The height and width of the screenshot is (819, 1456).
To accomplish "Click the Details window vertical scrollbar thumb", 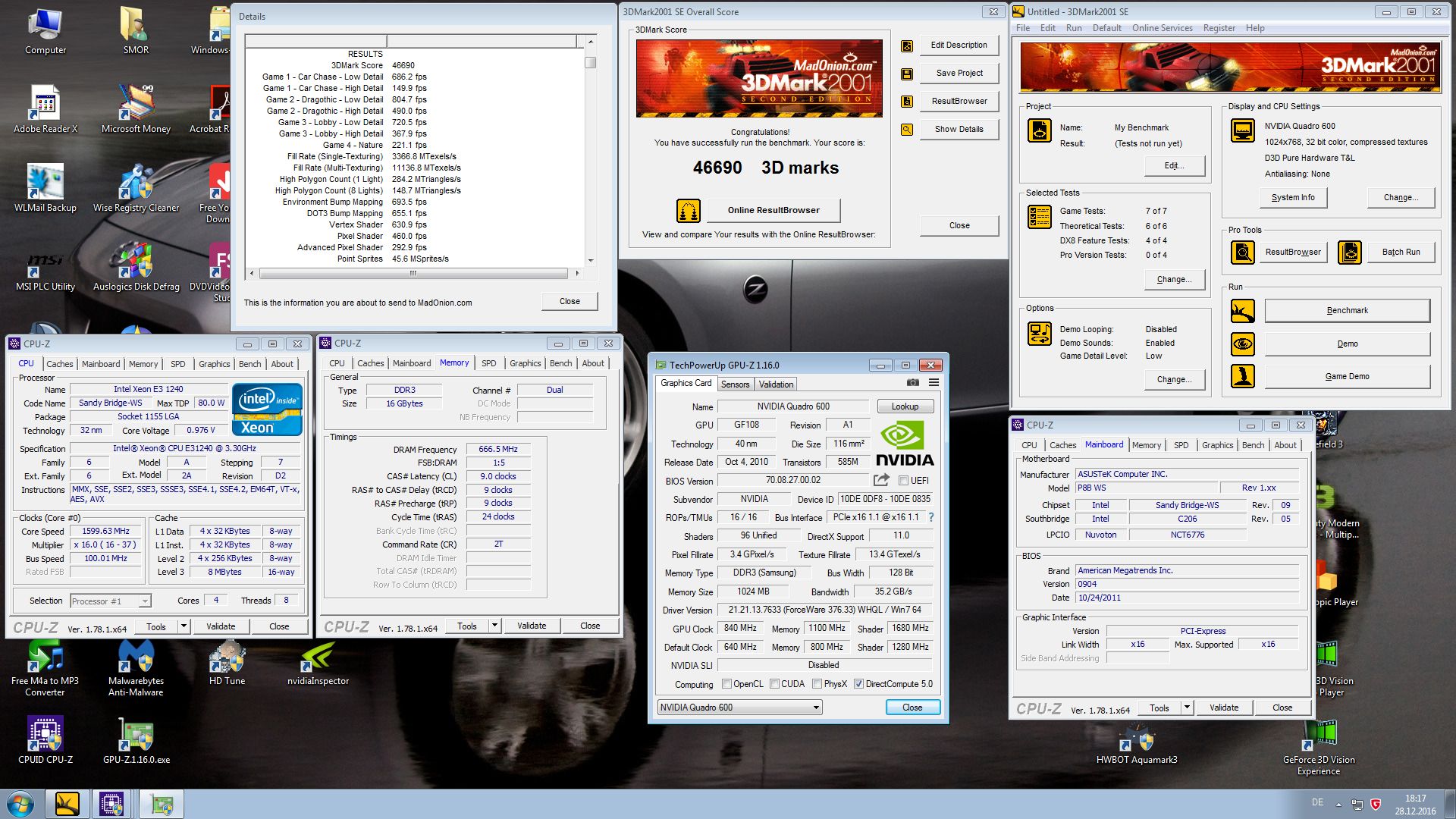I will [x=590, y=63].
